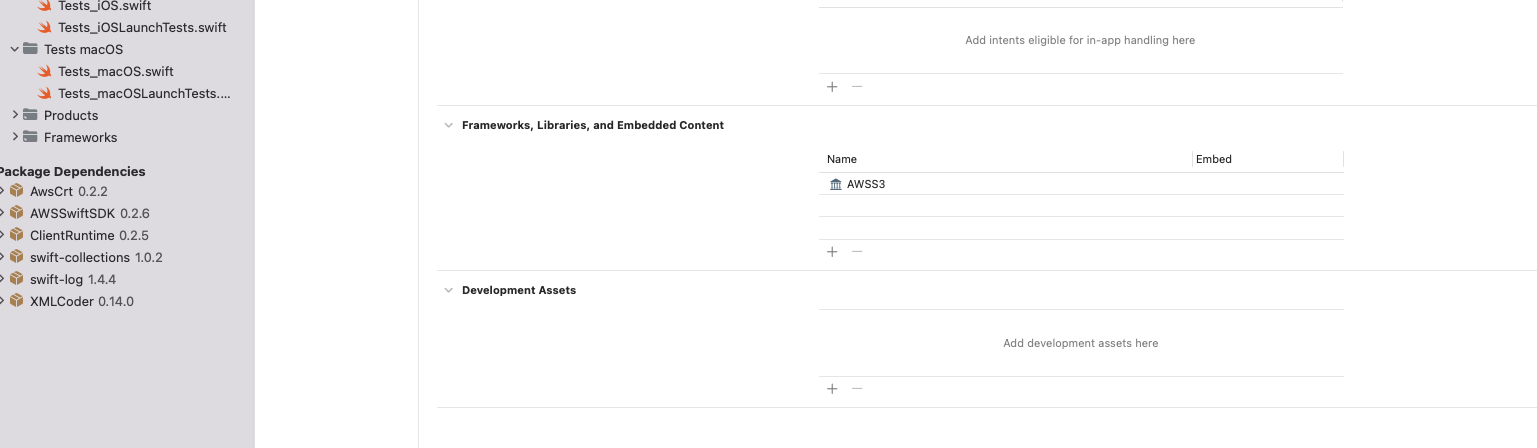Click the AWSSwiftSDK package icon

click(16, 213)
